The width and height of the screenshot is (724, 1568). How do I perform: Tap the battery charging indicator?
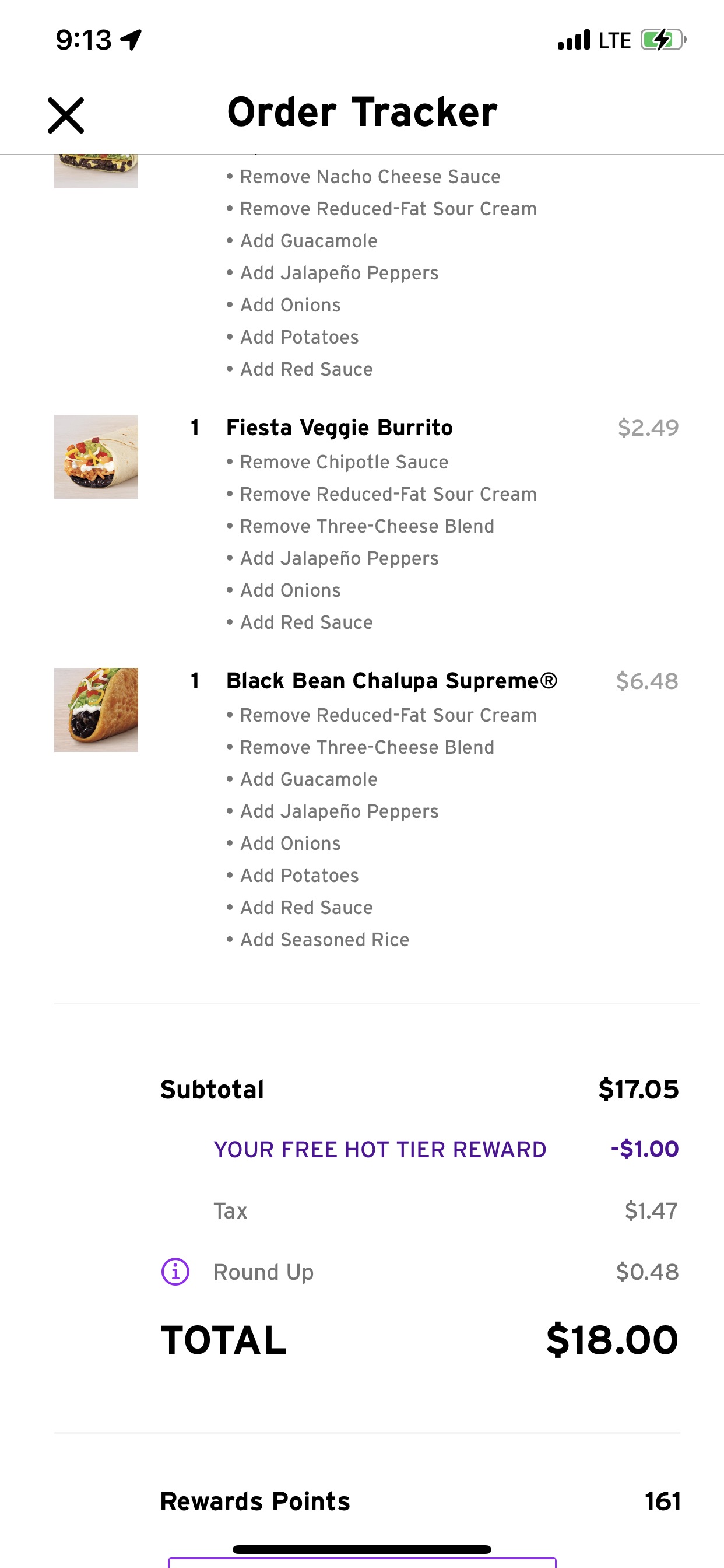pyautogui.click(x=663, y=40)
